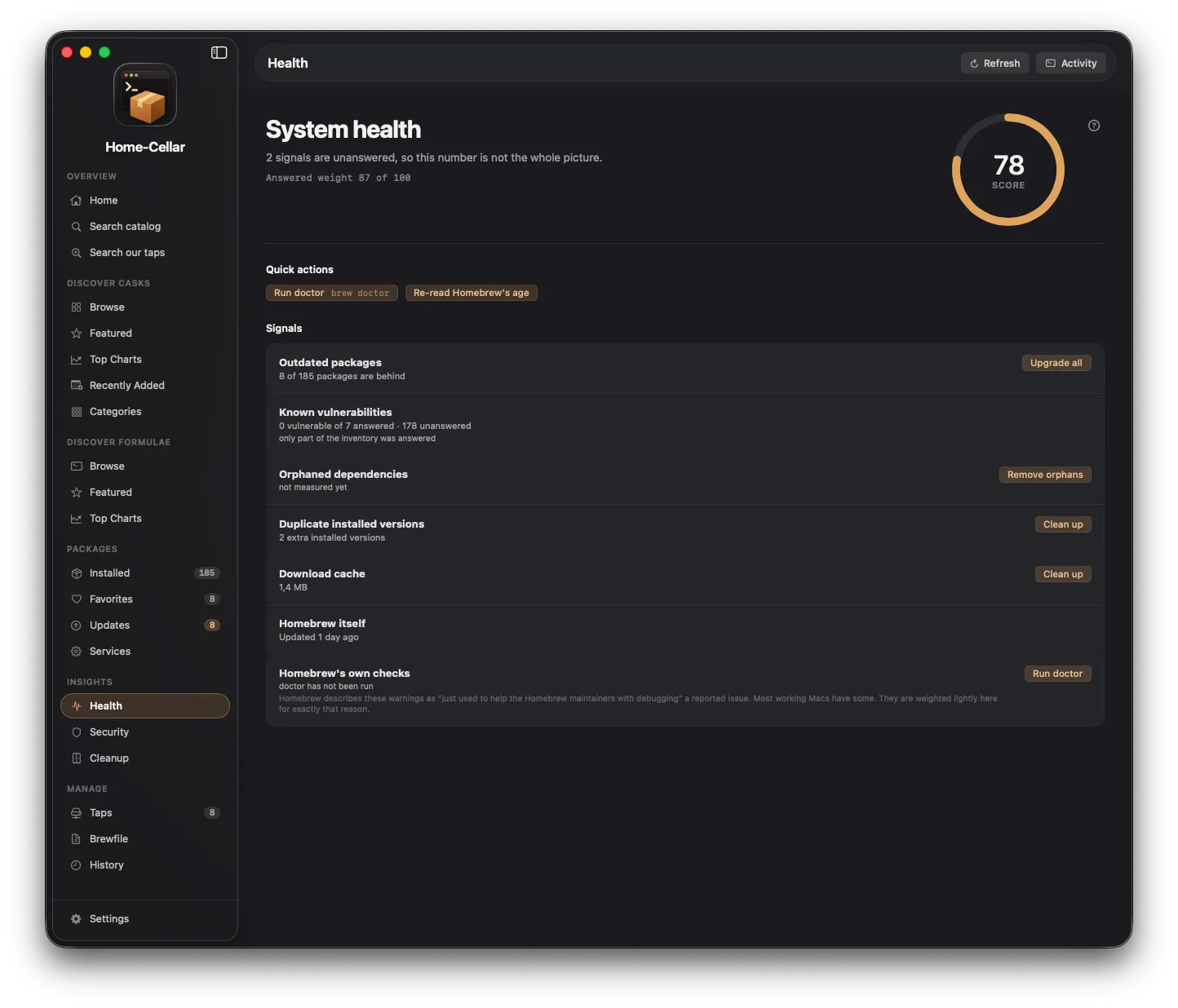Screen dimensions: 1178x1008
Task: Click the History clock icon
Action: tap(76, 865)
